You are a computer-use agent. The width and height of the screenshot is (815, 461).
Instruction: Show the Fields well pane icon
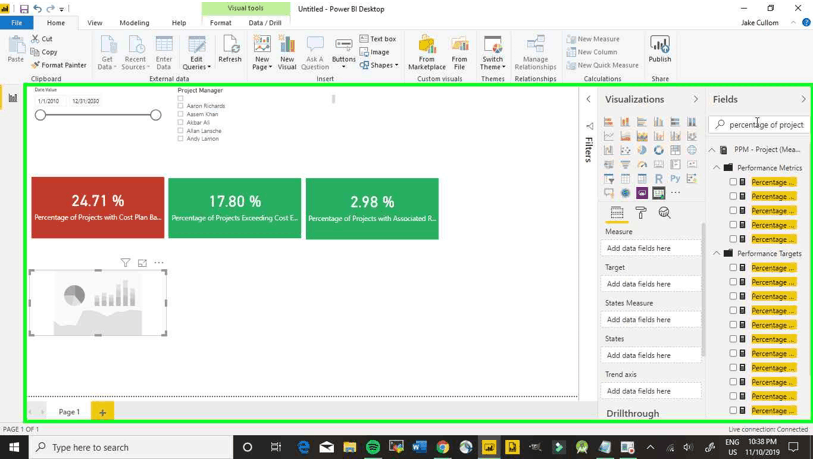coord(617,213)
